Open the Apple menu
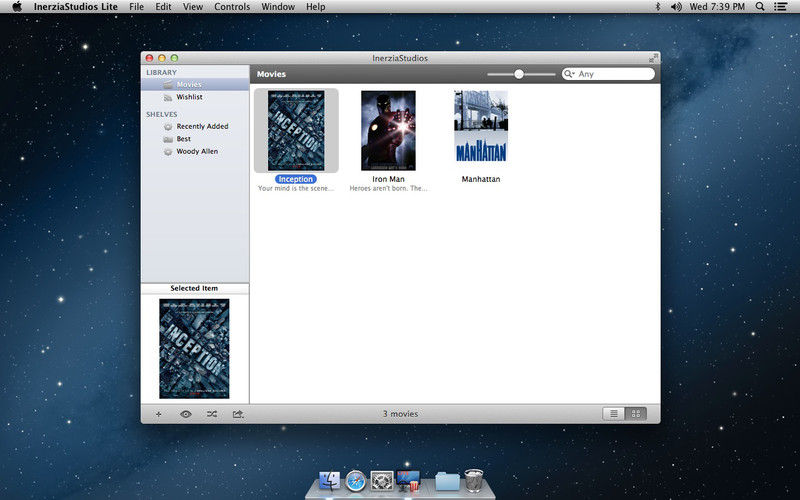Screen dimensions: 800x500 coord(17,7)
